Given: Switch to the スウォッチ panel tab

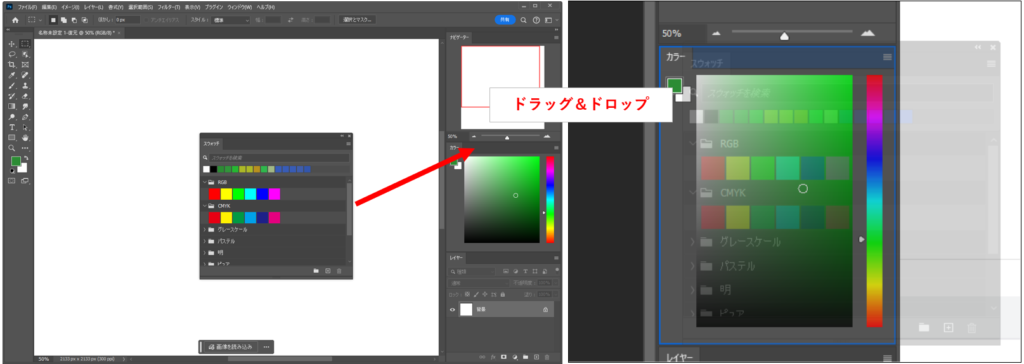Looking at the screenshot, I should point(211,143).
